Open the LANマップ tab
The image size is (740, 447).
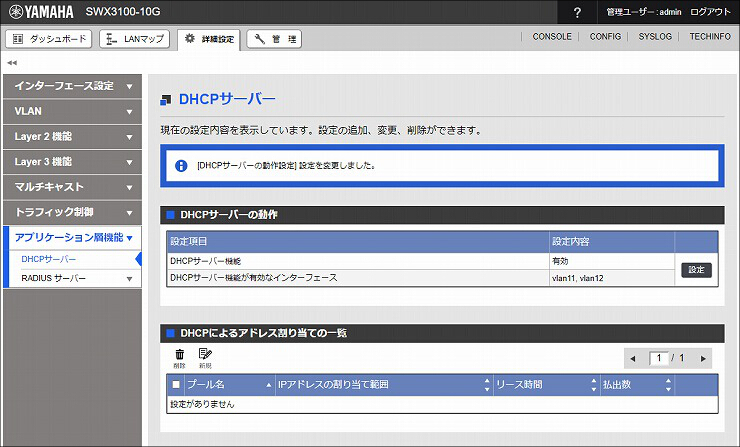(135, 39)
